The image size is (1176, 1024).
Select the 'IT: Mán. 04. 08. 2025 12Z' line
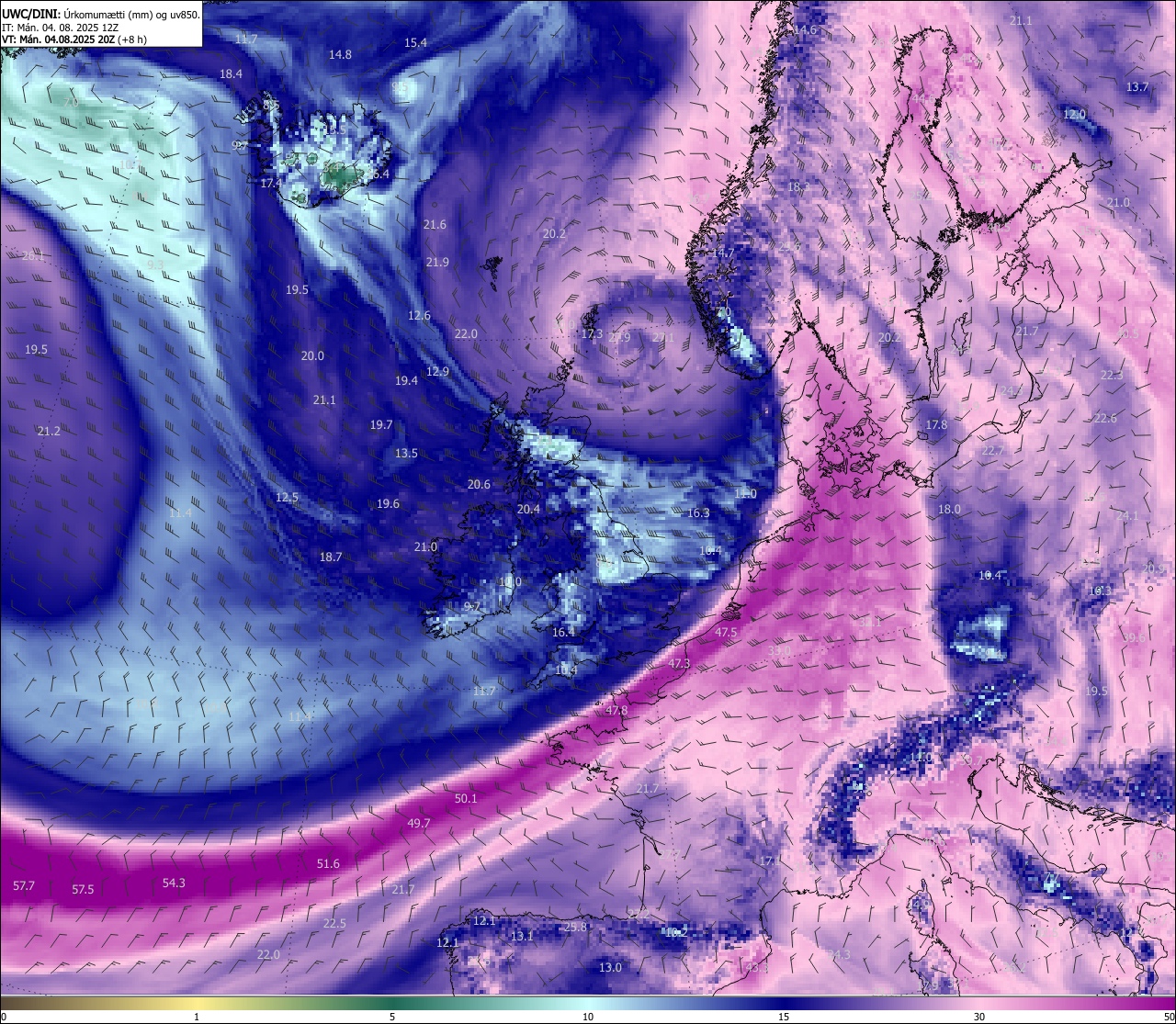pyautogui.click(x=60, y=28)
